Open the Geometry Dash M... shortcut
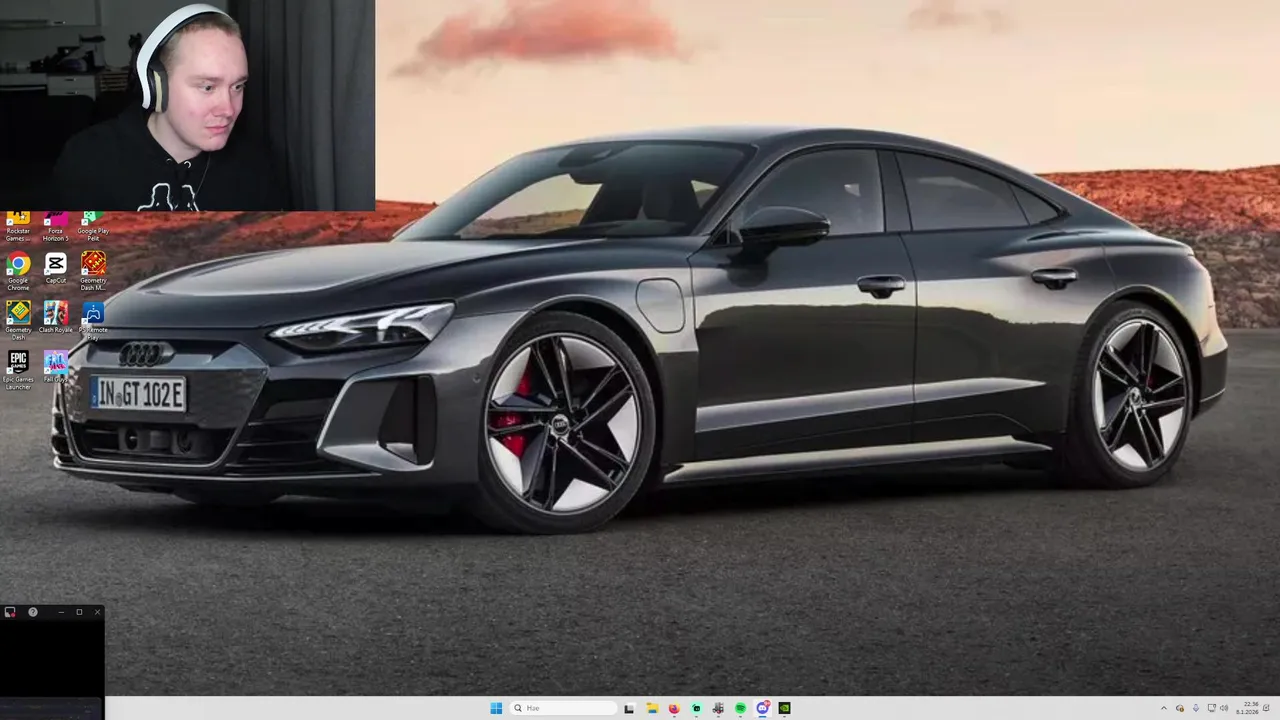This screenshot has width=1280, height=720. [x=93, y=271]
